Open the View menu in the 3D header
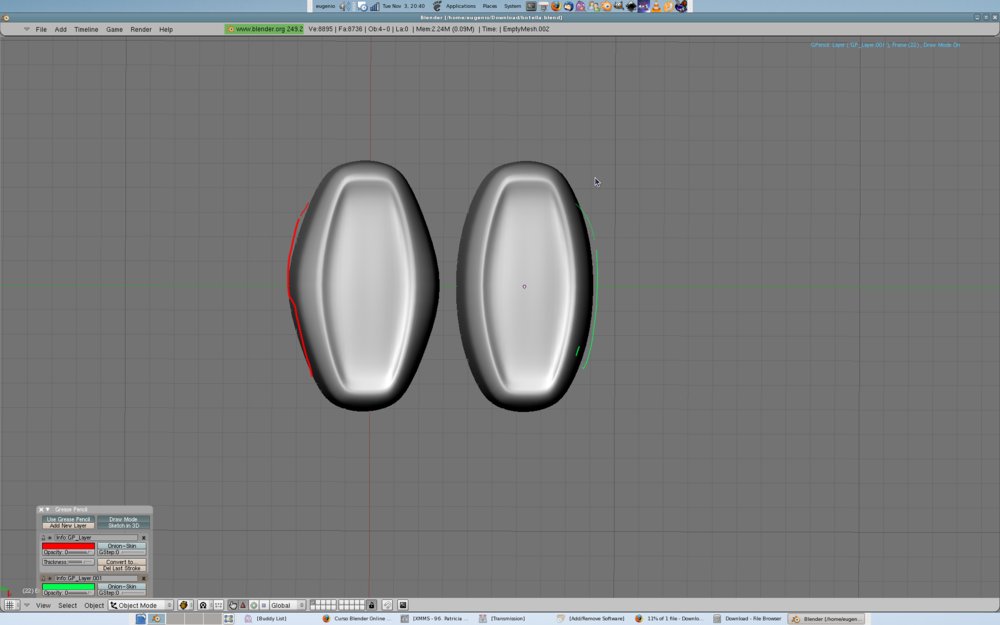 (43, 605)
